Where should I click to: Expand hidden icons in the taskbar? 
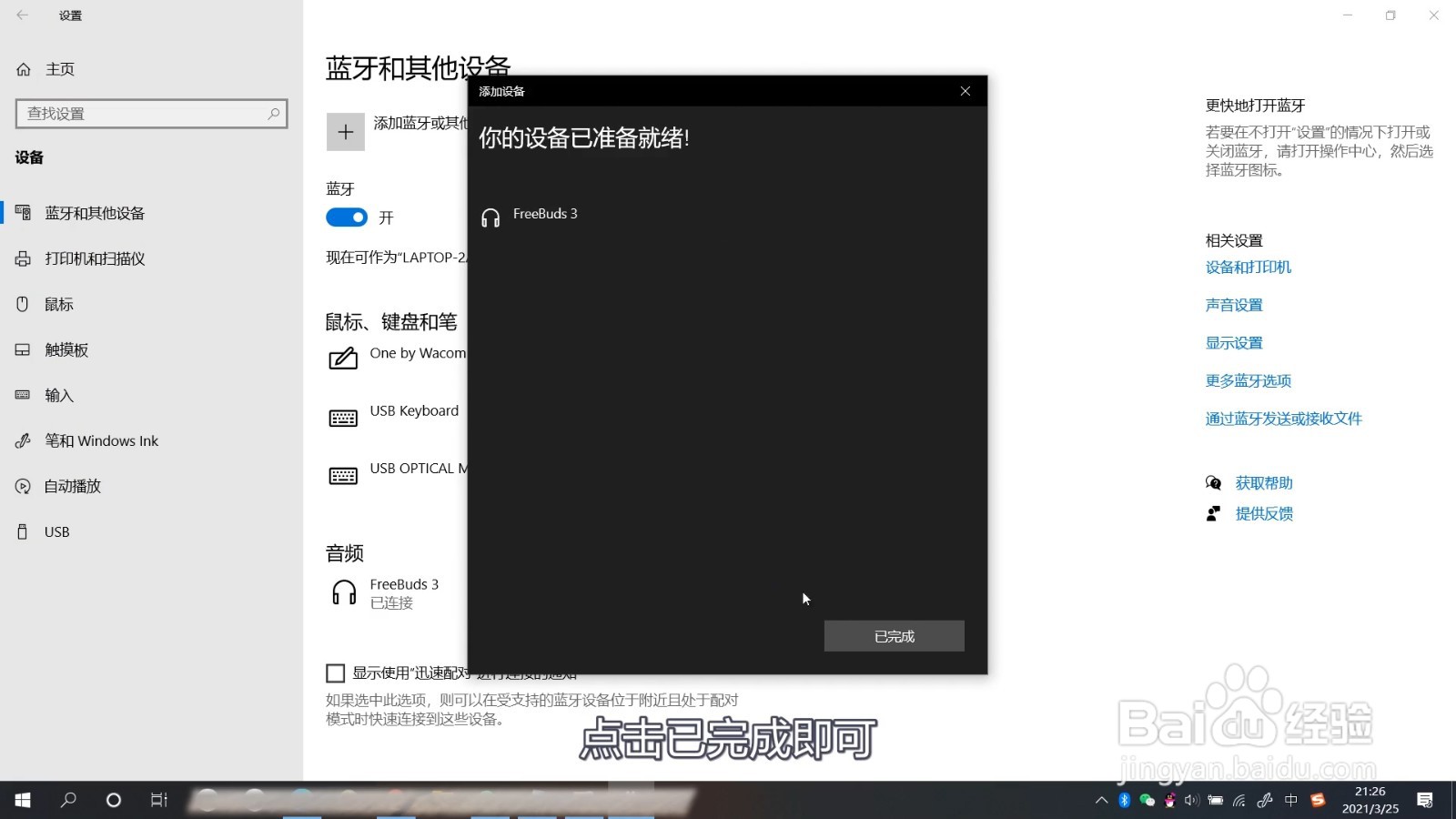pos(1099,800)
